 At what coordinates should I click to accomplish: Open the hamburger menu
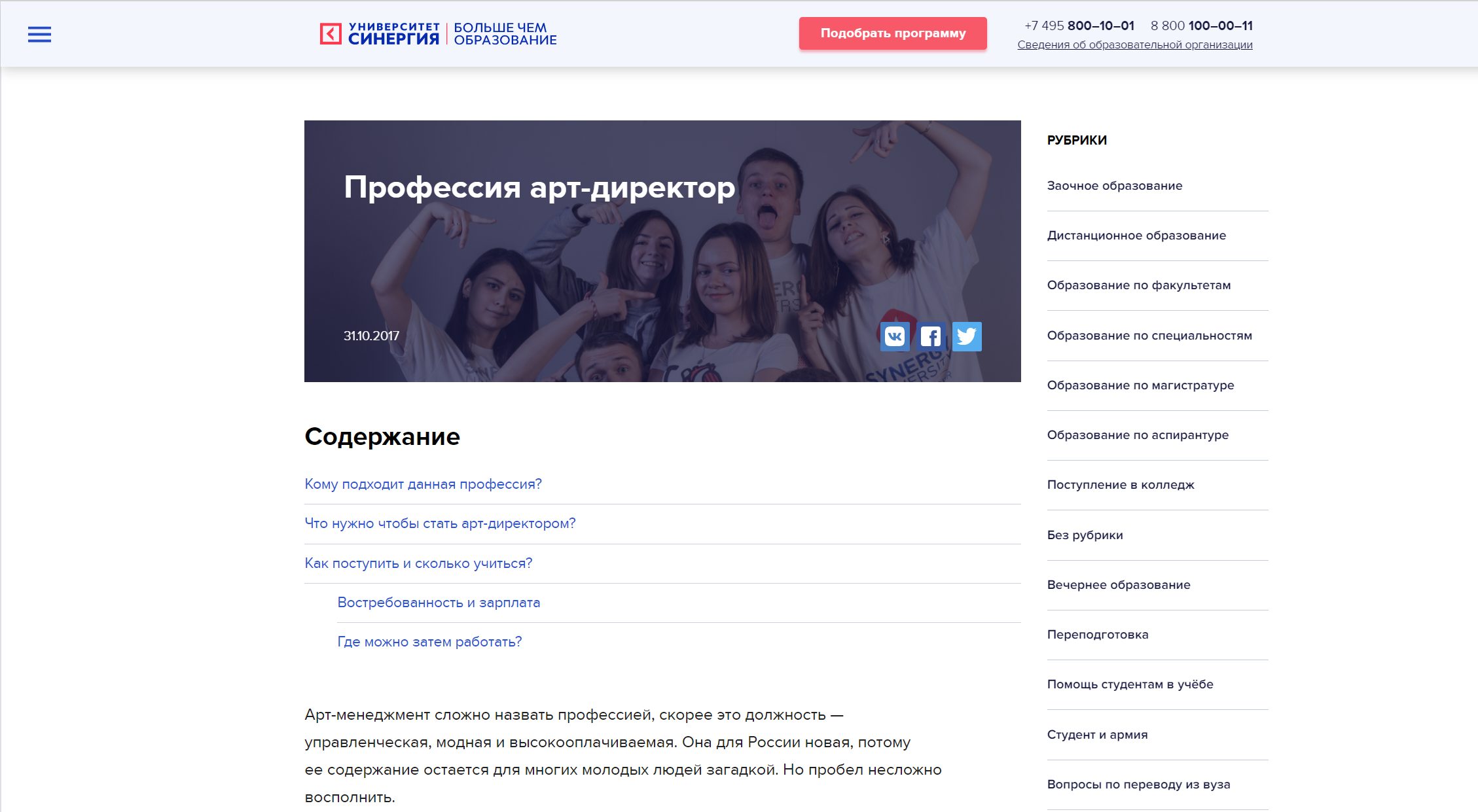(x=39, y=35)
